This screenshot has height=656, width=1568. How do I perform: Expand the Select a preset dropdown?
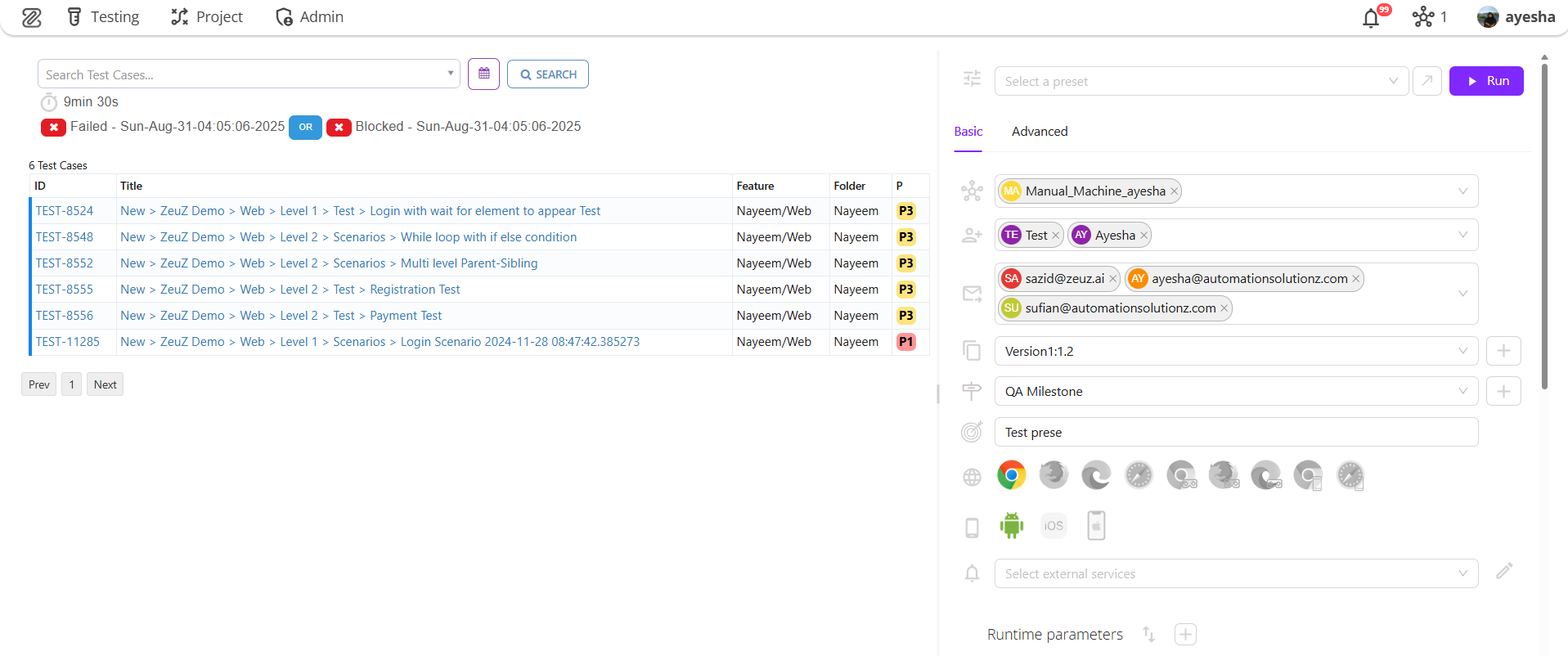[1201, 82]
